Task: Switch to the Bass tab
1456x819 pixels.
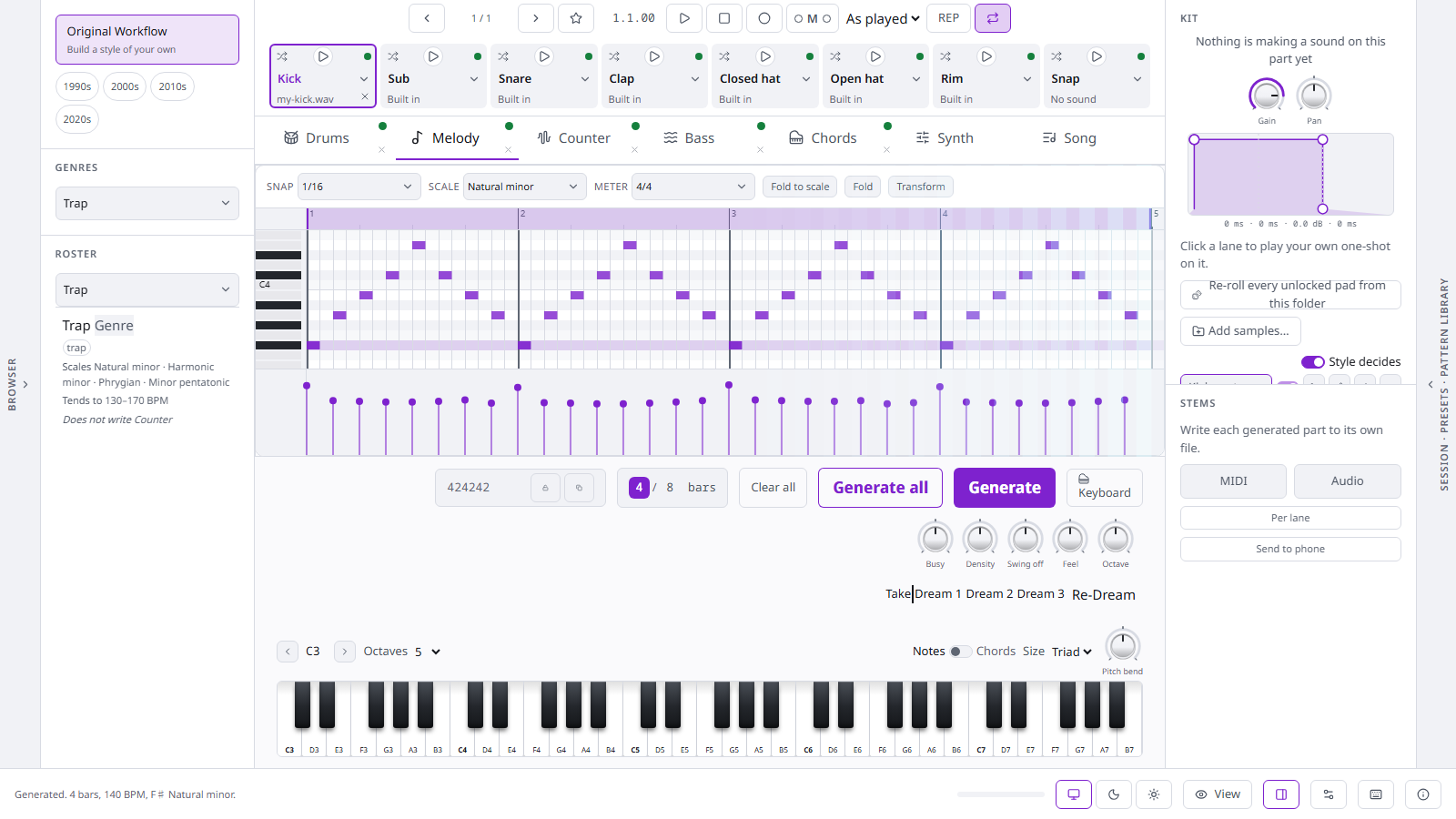Action: pos(689,138)
